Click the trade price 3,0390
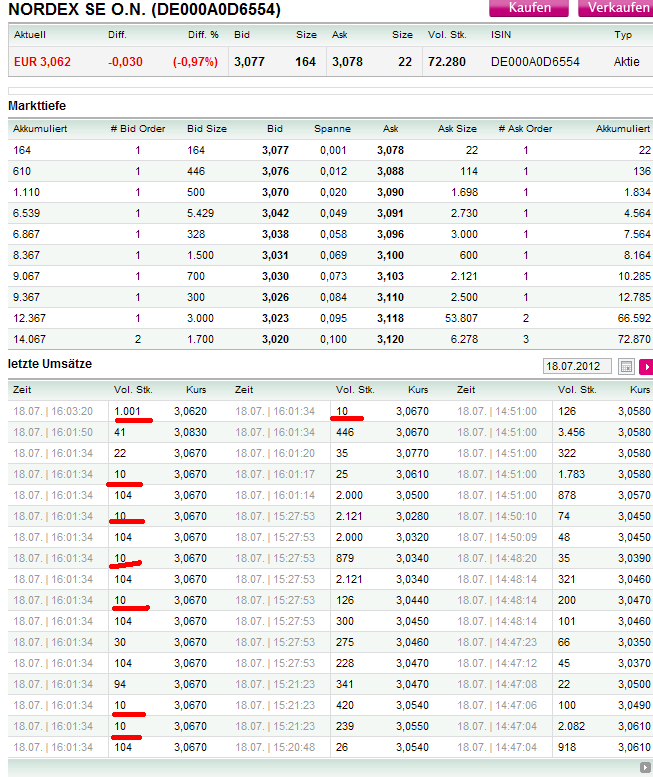 (x=634, y=558)
